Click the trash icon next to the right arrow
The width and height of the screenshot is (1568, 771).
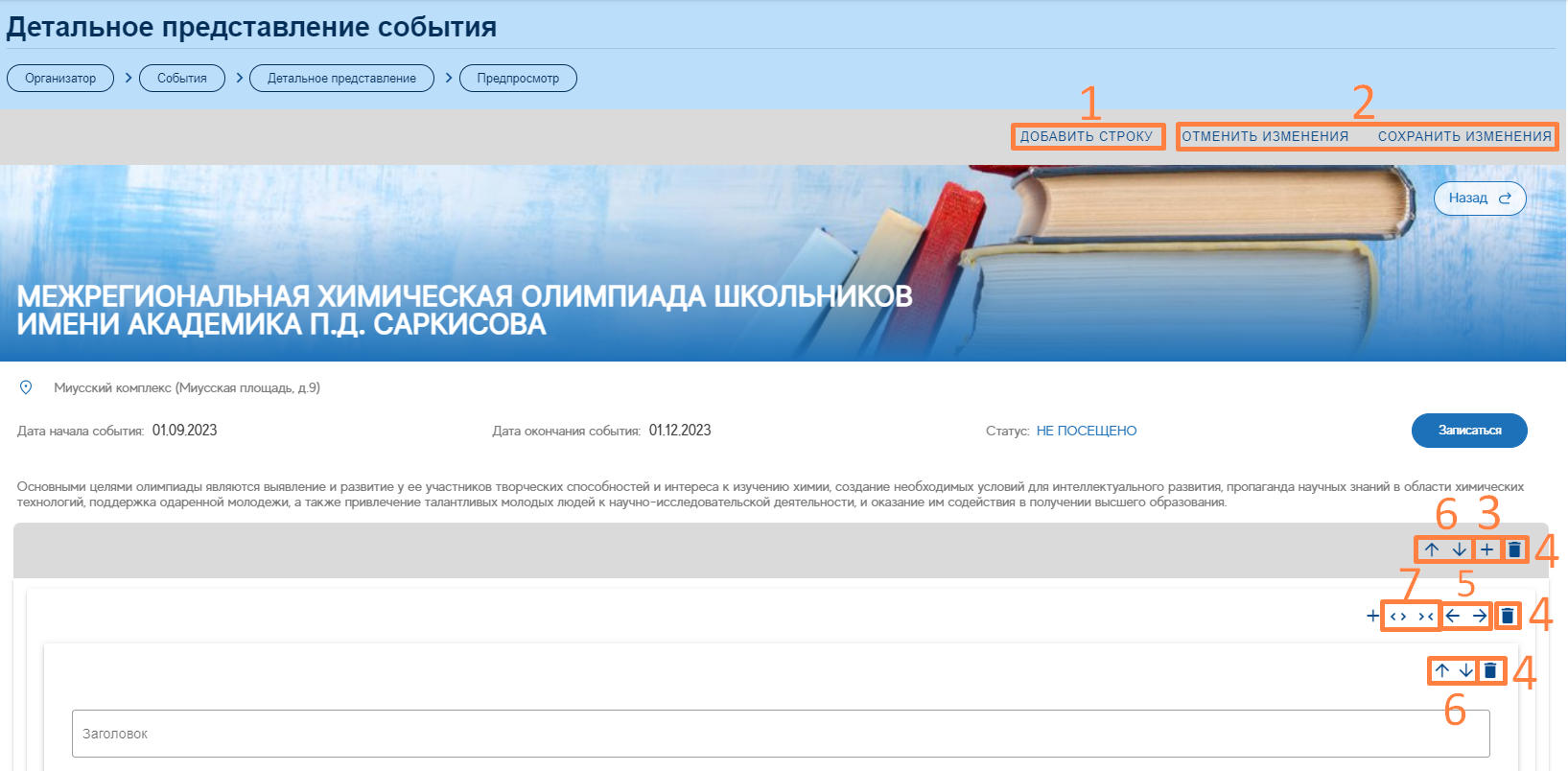pos(1508,616)
